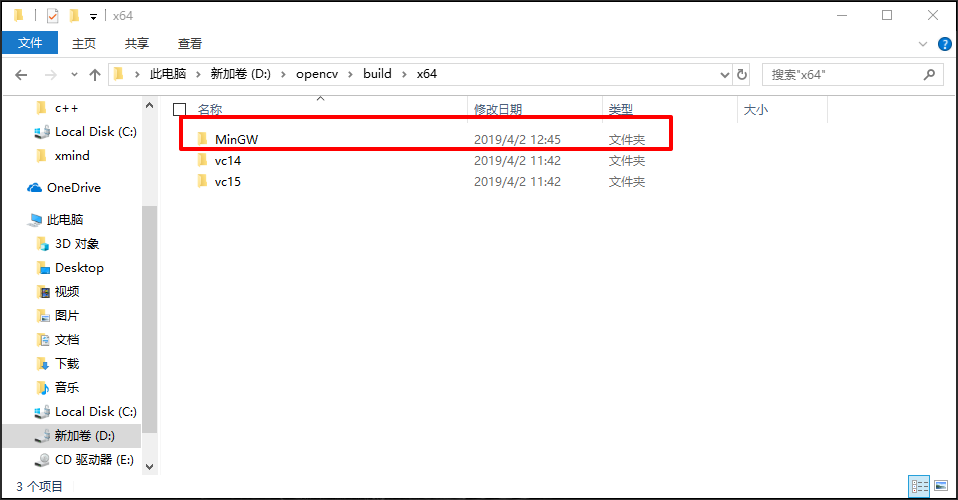The height and width of the screenshot is (500, 958).
Task: Open the address bar history dropdown
Action: [x=725, y=75]
